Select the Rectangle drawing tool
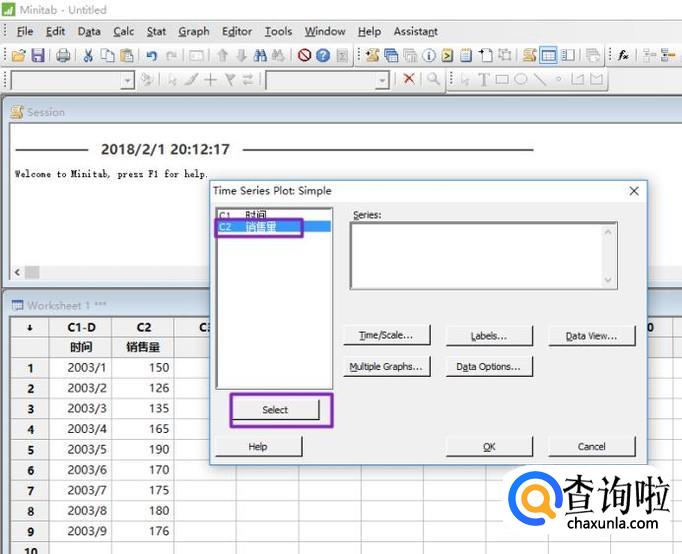Viewport: 682px width, 554px height. point(502,80)
